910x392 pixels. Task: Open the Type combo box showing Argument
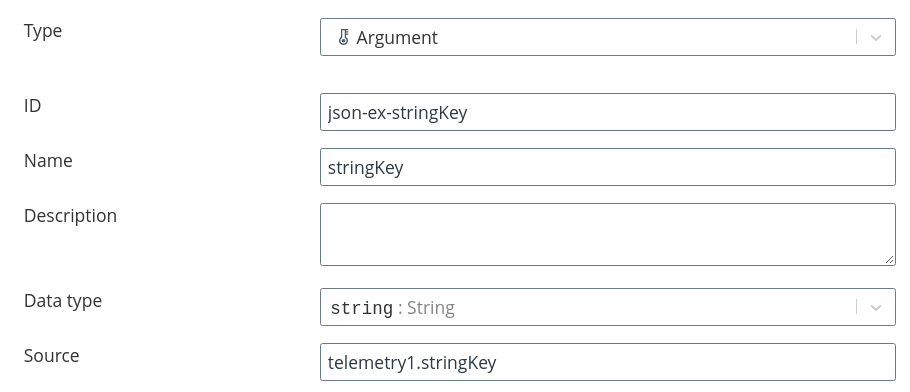[608, 37]
